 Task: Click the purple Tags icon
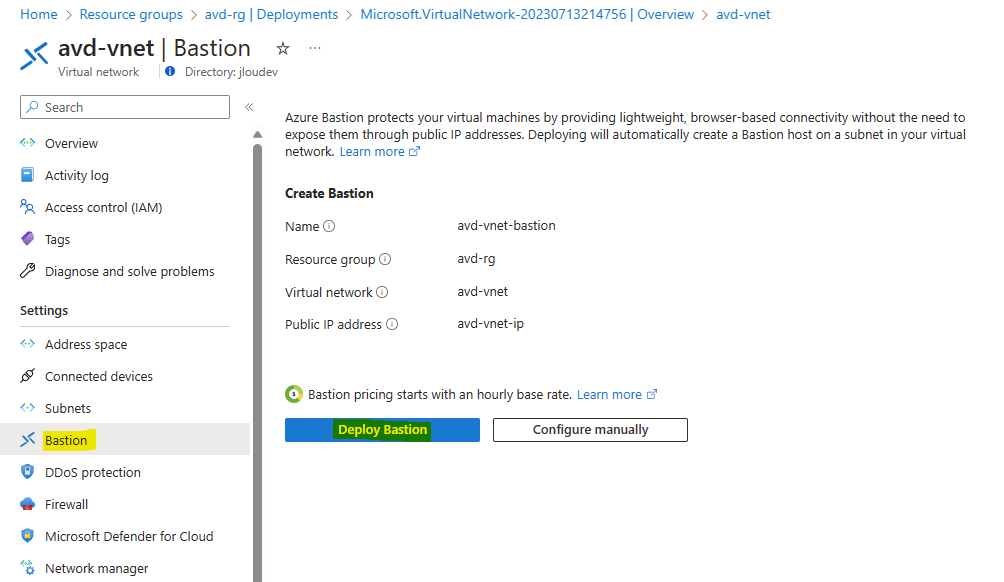tap(28, 239)
